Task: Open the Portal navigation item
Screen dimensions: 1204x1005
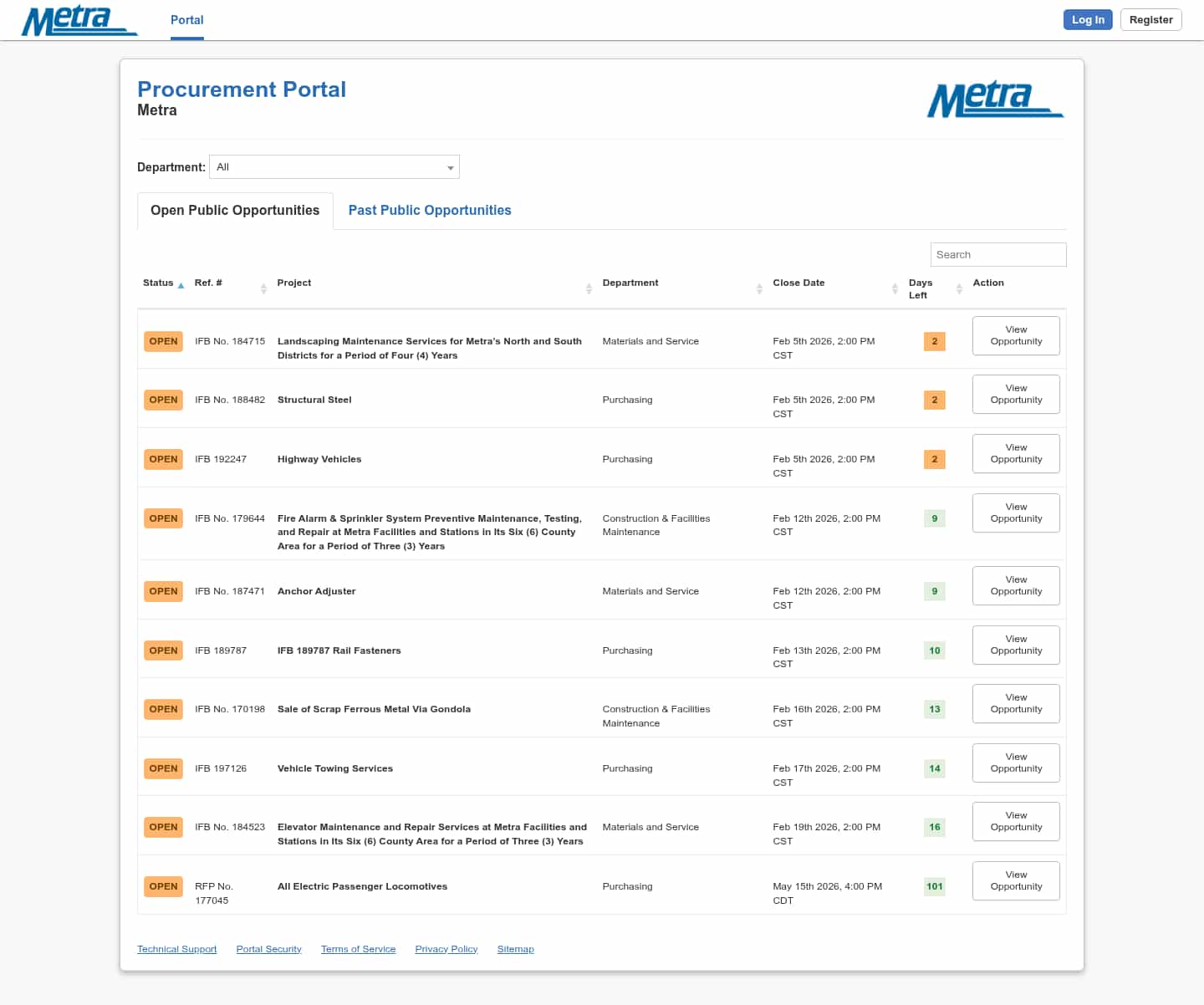Action: 186,20
